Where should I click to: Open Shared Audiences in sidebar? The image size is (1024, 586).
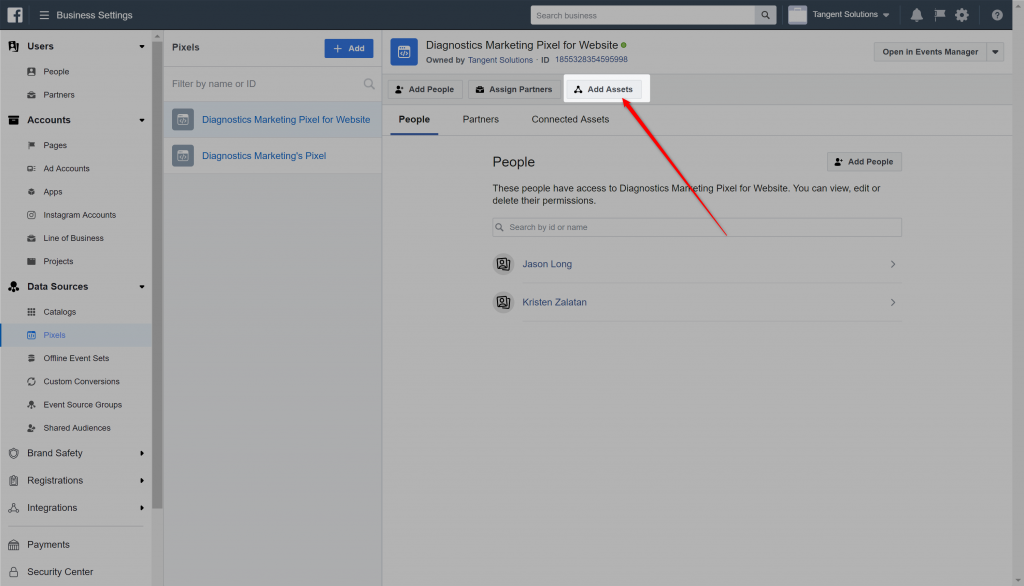click(x=77, y=428)
